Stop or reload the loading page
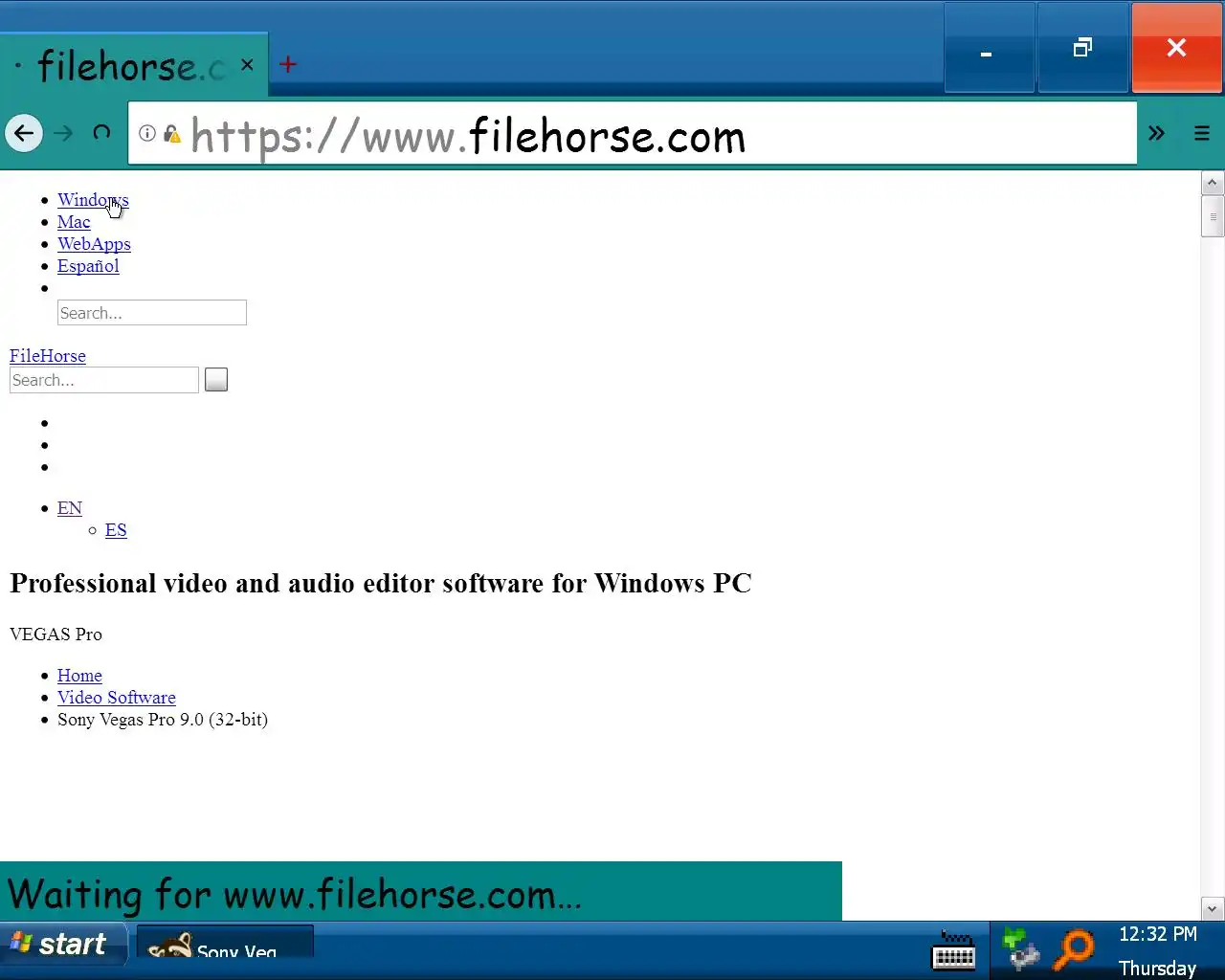Screen dimensions: 1225x980 pos(101,133)
